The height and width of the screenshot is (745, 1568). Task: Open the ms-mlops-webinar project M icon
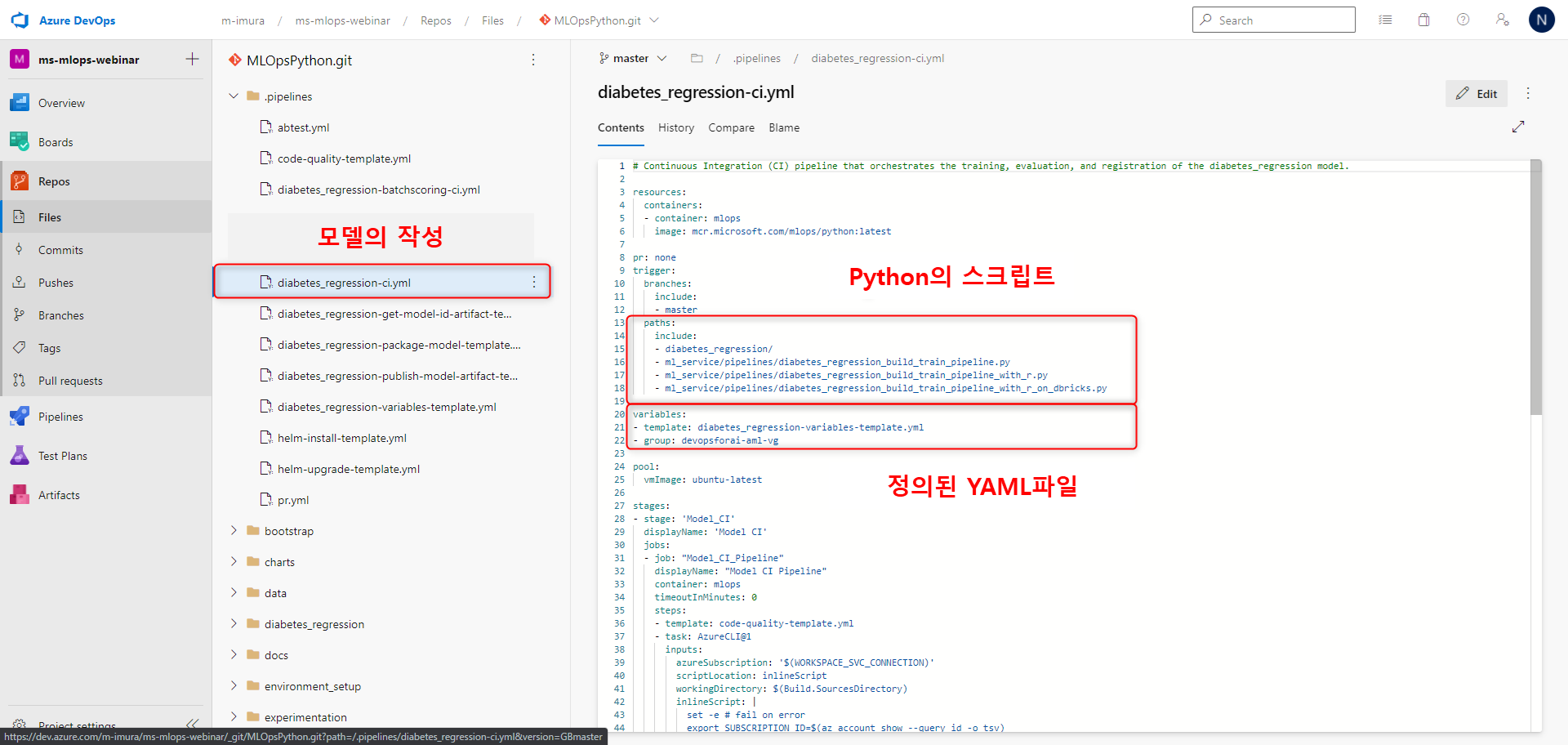[x=20, y=59]
